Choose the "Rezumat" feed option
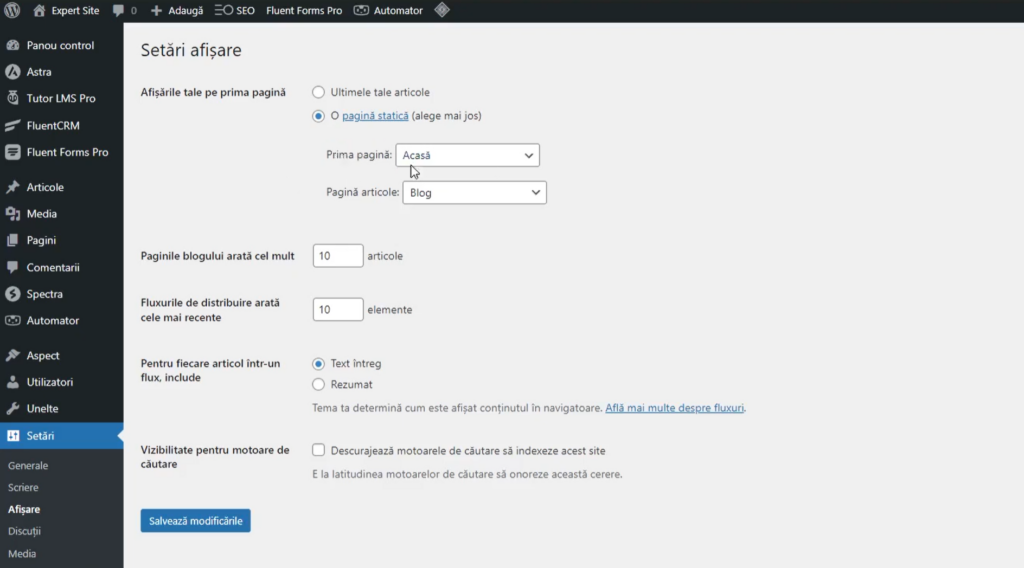The image size is (1024, 568). (x=319, y=384)
